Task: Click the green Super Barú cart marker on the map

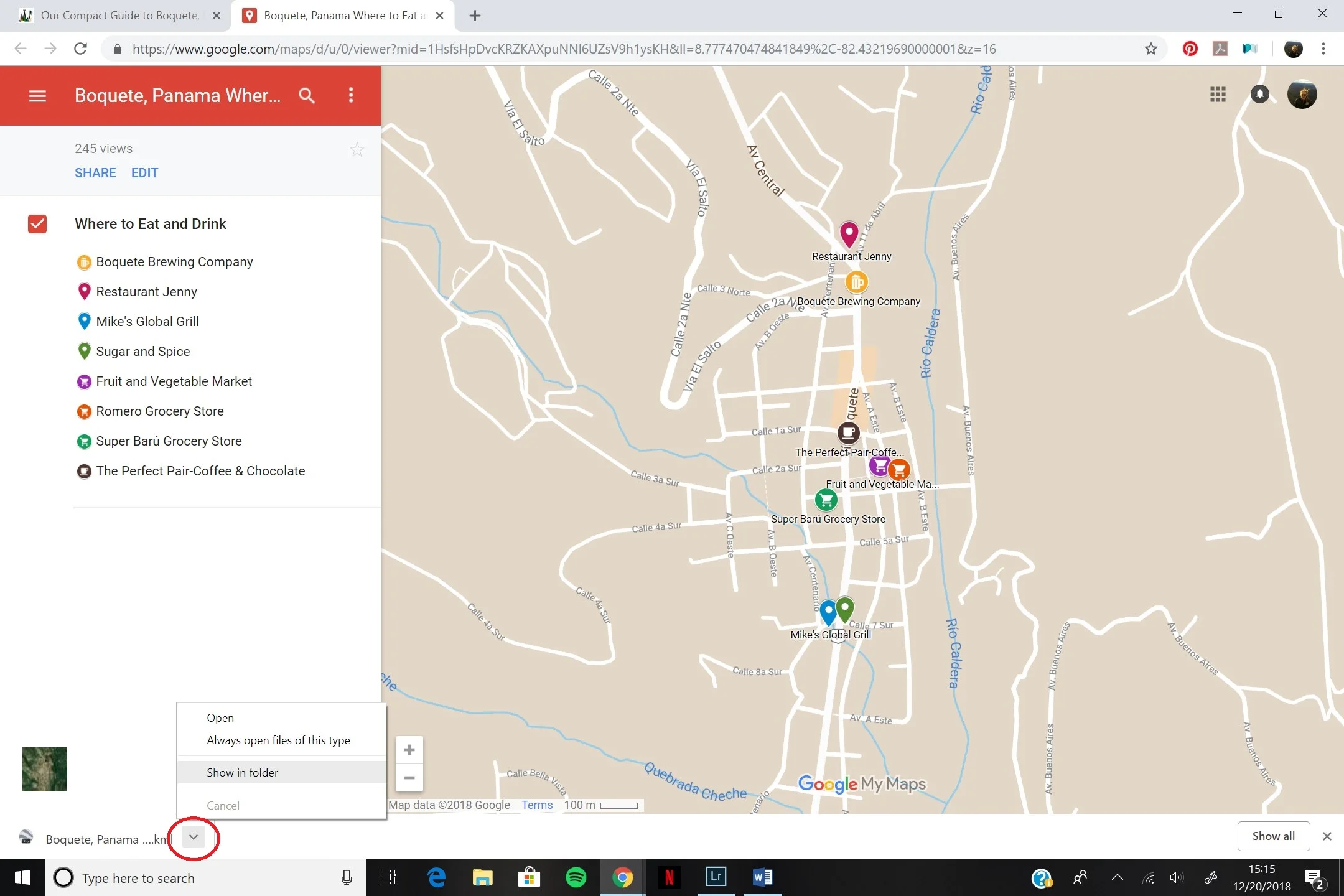Action: point(826,500)
